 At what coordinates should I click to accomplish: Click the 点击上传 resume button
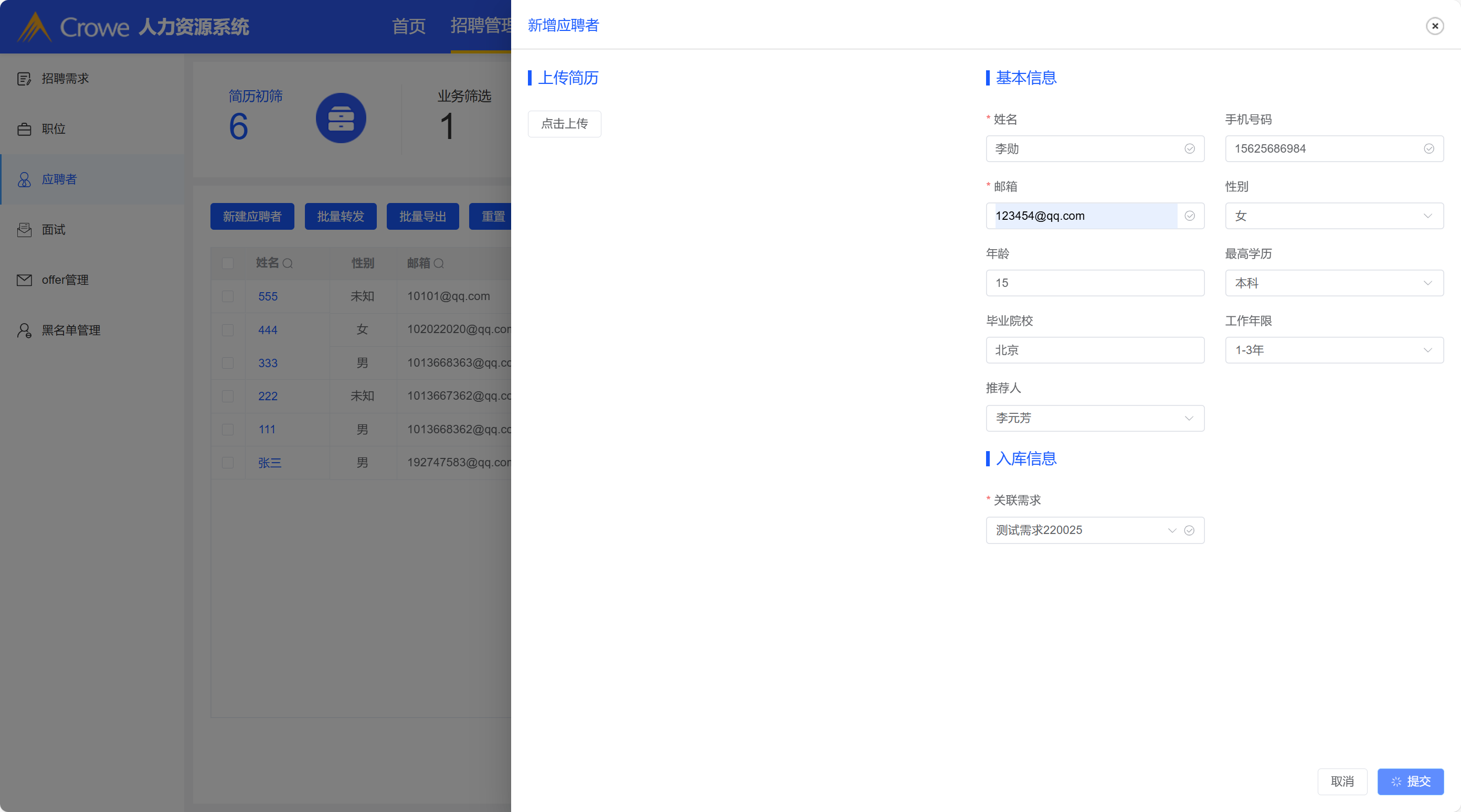(564, 124)
